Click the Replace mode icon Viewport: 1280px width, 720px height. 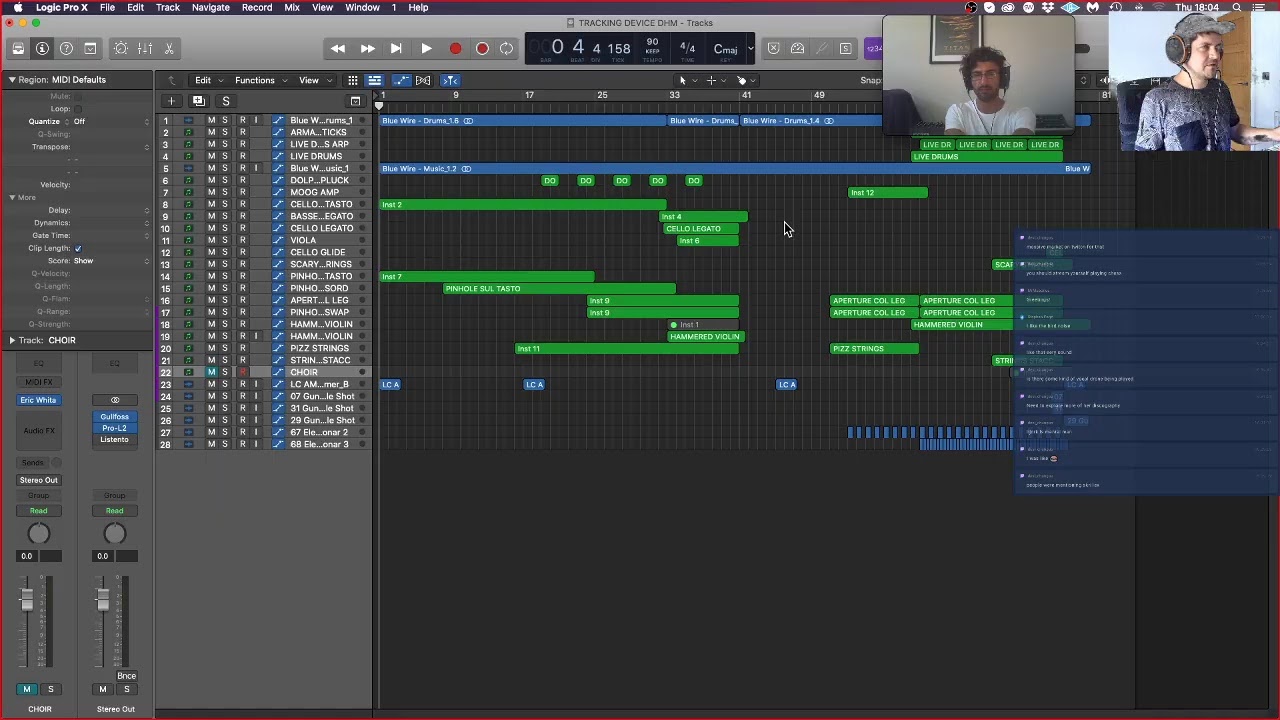coord(774,48)
